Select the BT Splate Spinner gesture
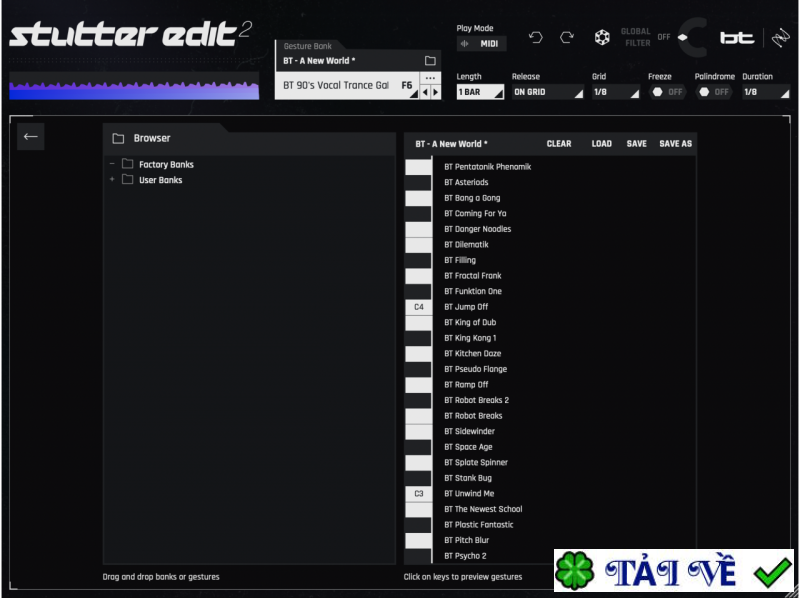Screen dimensions: 800x598 point(476,462)
